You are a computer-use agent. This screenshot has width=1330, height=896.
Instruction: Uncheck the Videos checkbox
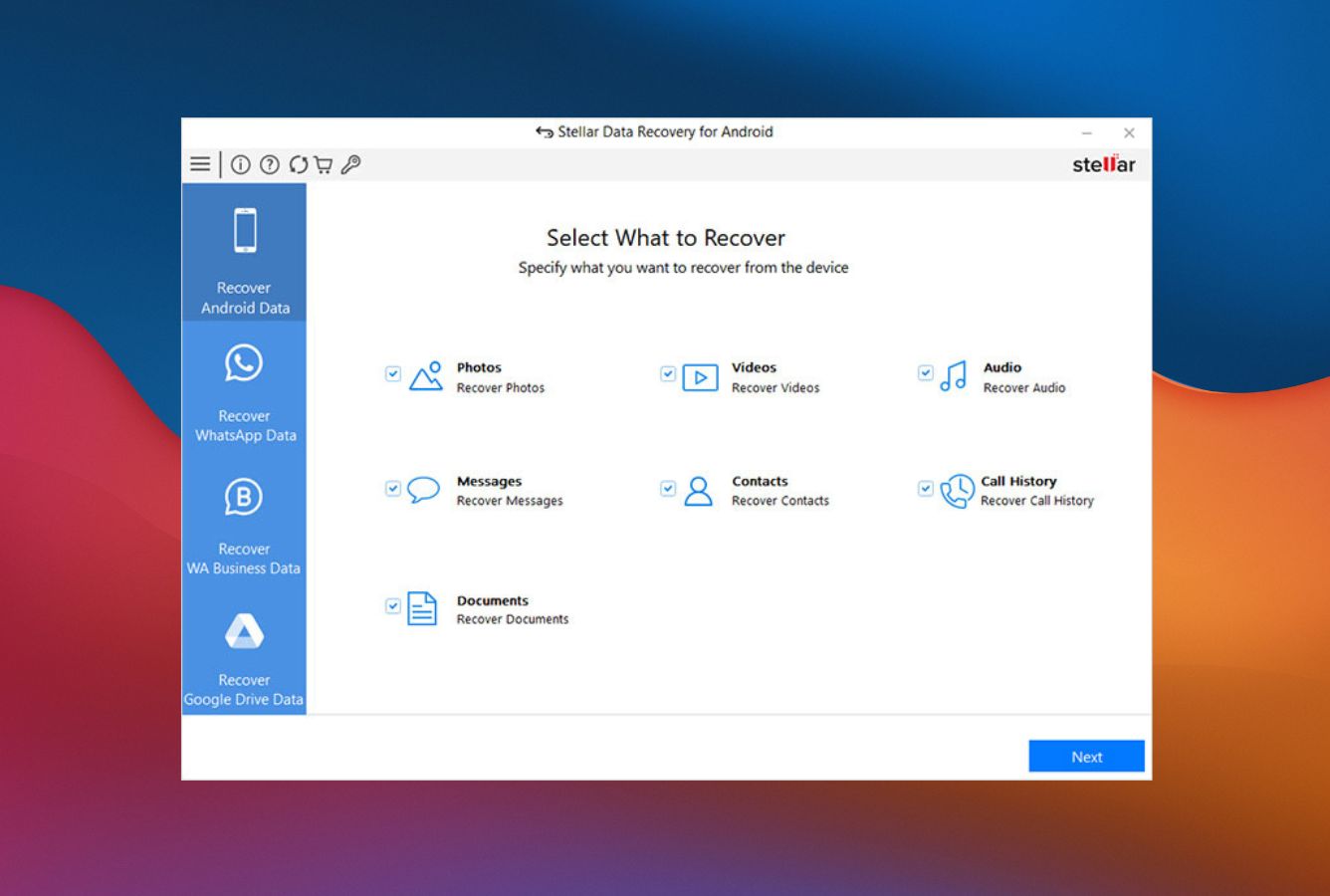click(x=668, y=374)
